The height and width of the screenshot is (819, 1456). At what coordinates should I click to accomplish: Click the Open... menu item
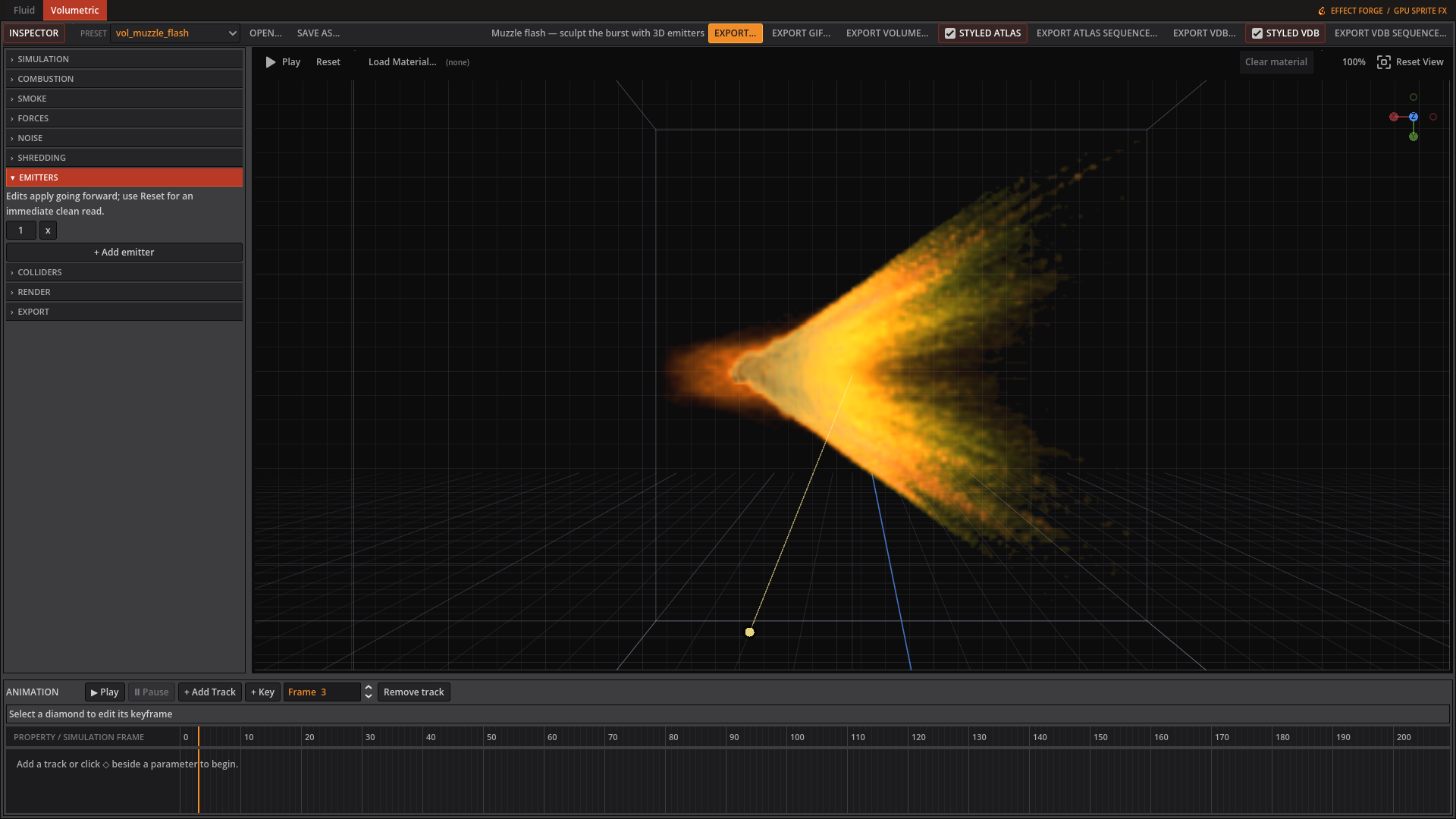click(265, 33)
